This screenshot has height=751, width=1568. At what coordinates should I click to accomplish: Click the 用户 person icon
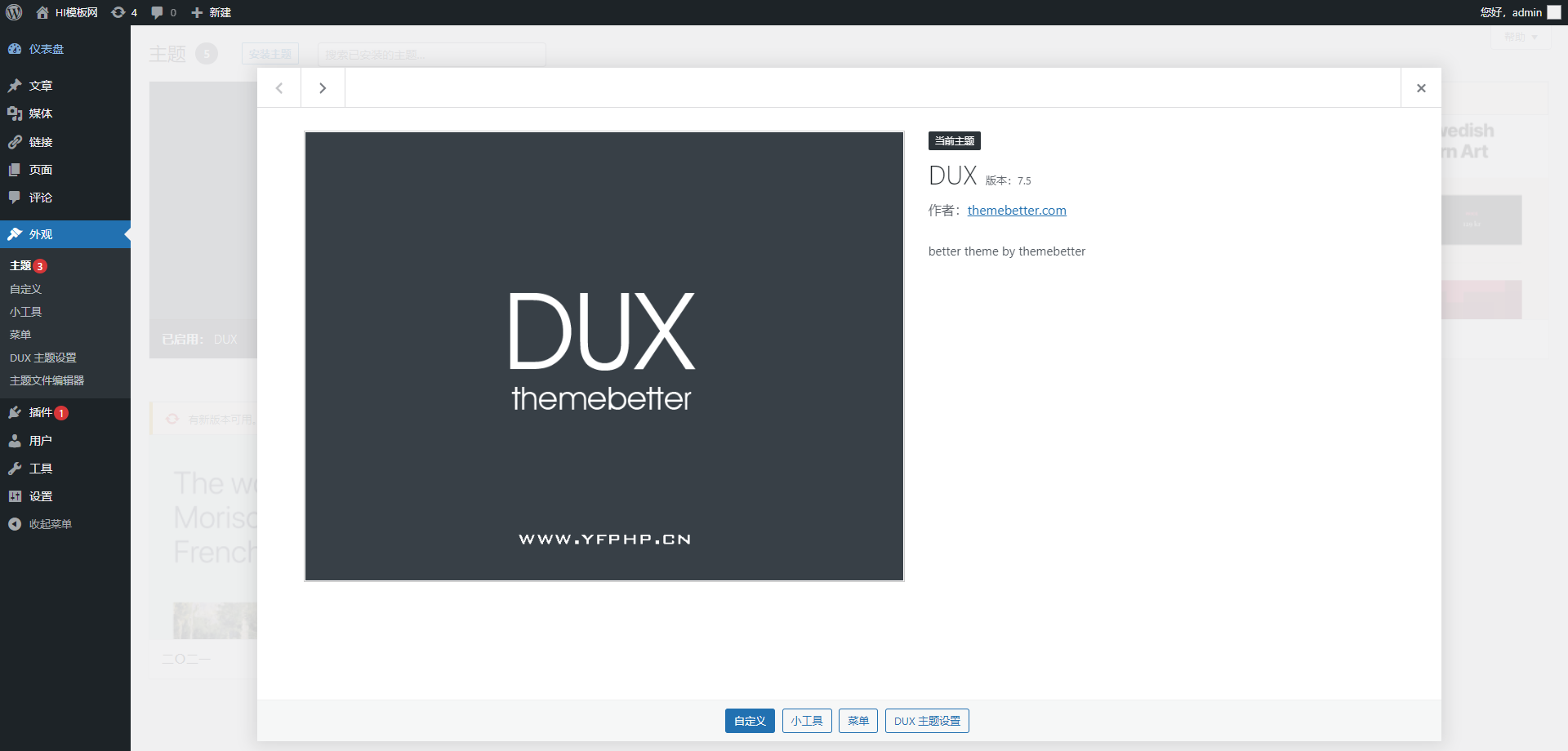pyautogui.click(x=15, y=441)
